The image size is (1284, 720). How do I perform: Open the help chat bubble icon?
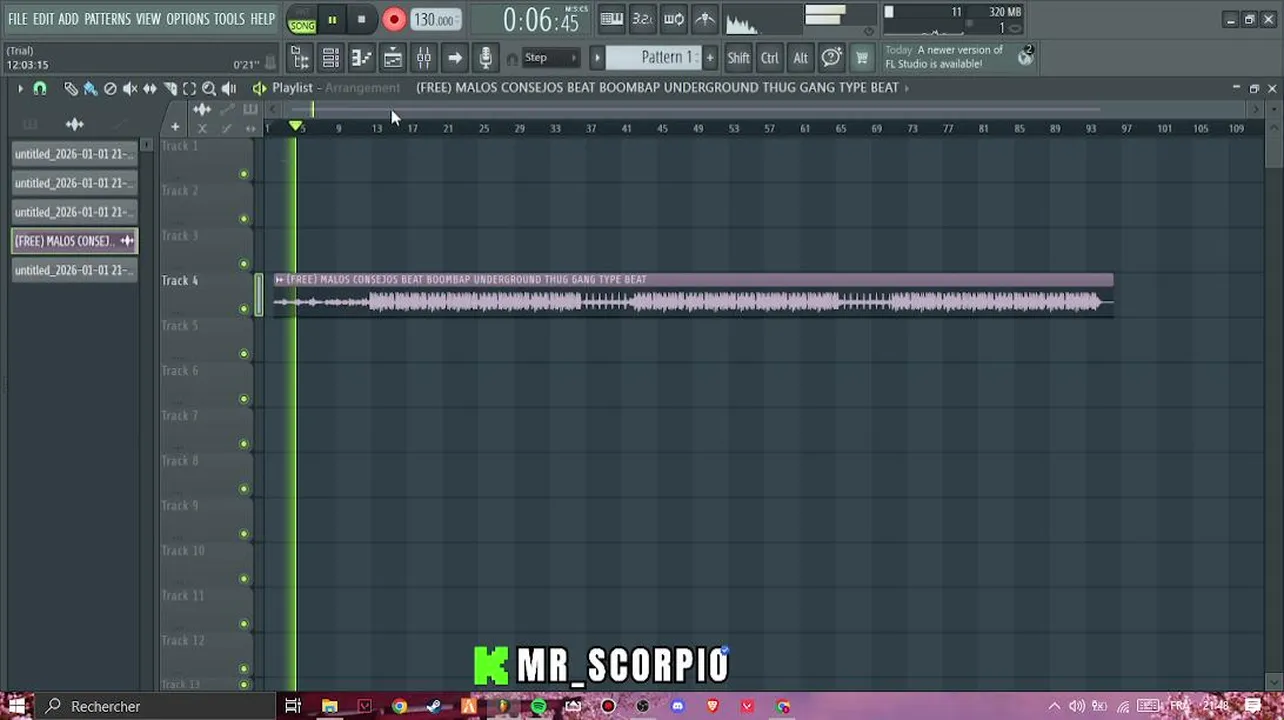pos(831,58)
